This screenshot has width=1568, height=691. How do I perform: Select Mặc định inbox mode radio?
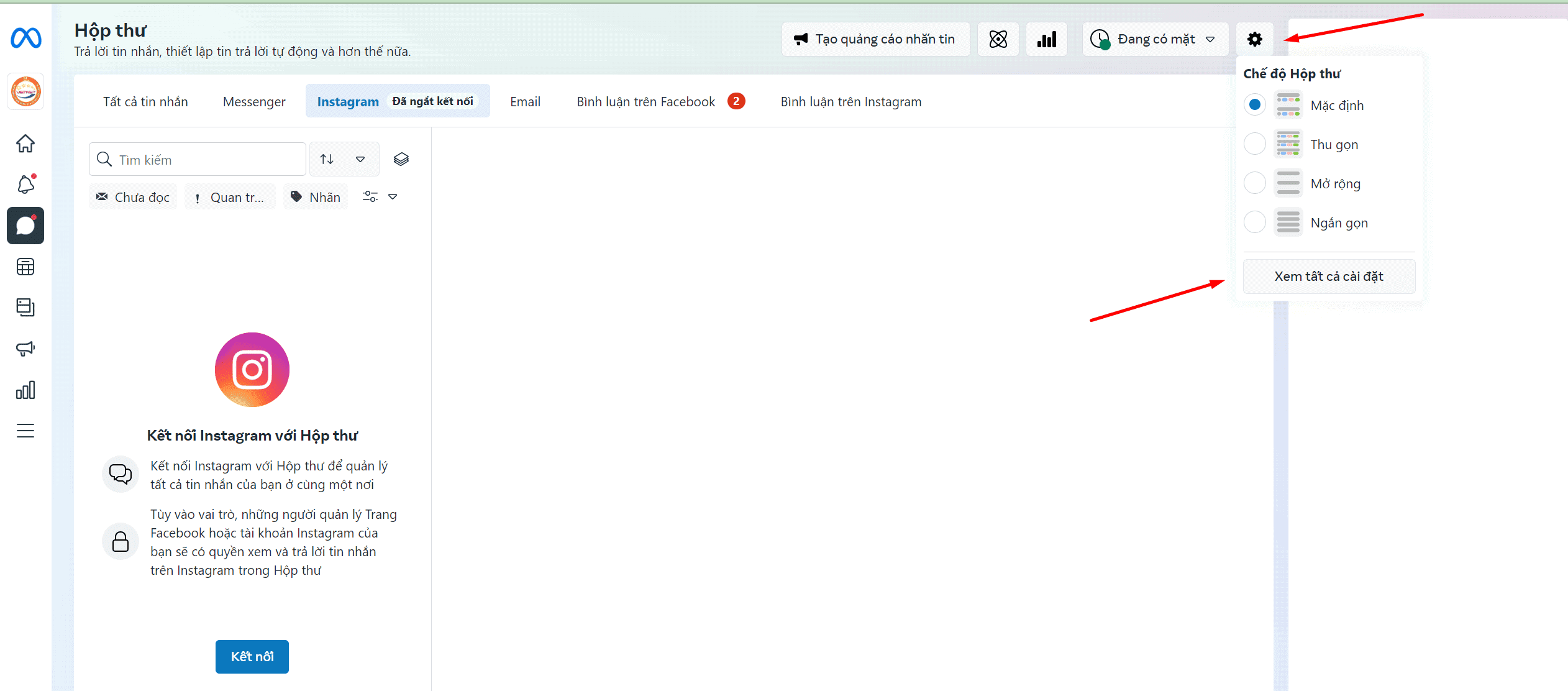click(1255, 105)
